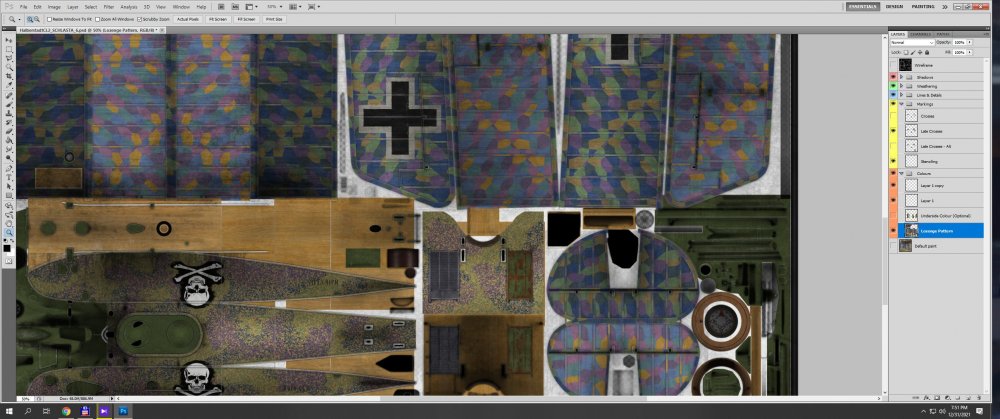Viewport: 1000px width, 419px height.
Task: Show the Crosses layer
Action: (x=893, y=116)
